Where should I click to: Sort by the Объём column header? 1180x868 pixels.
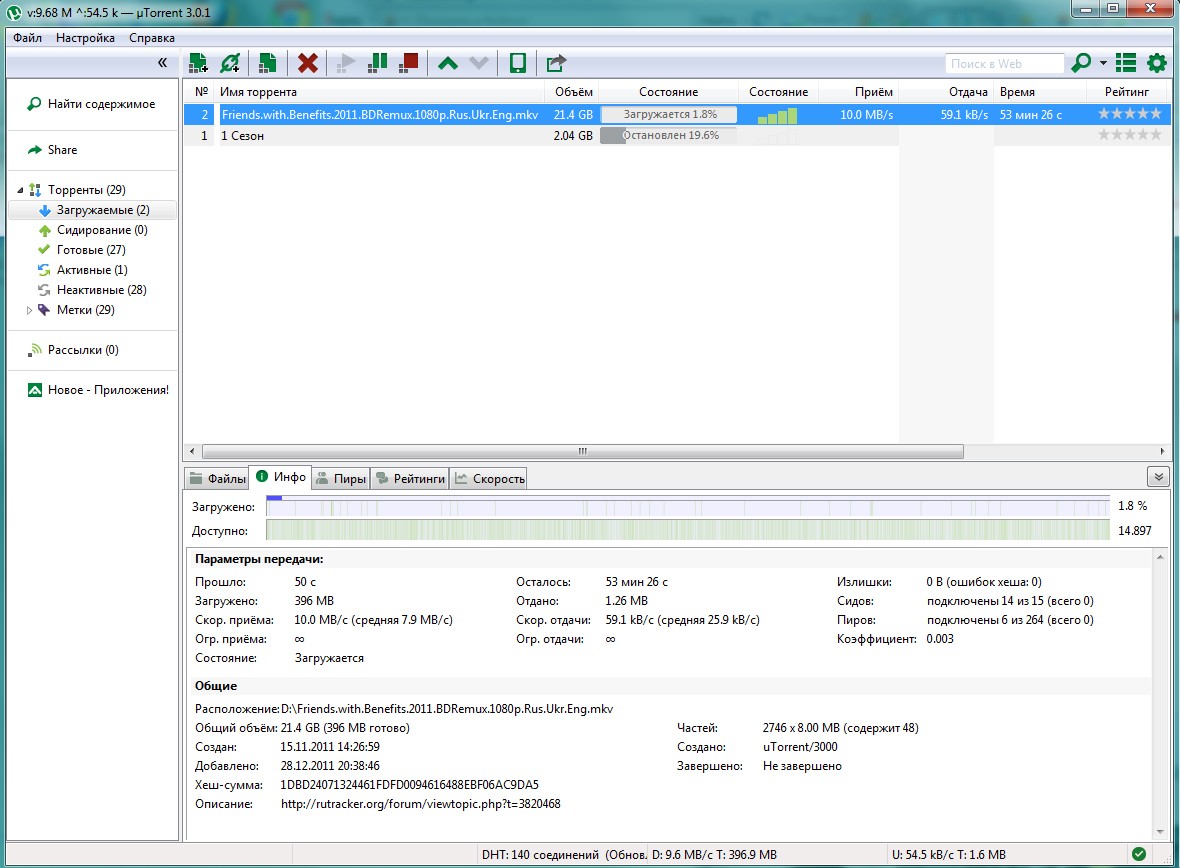571,92
